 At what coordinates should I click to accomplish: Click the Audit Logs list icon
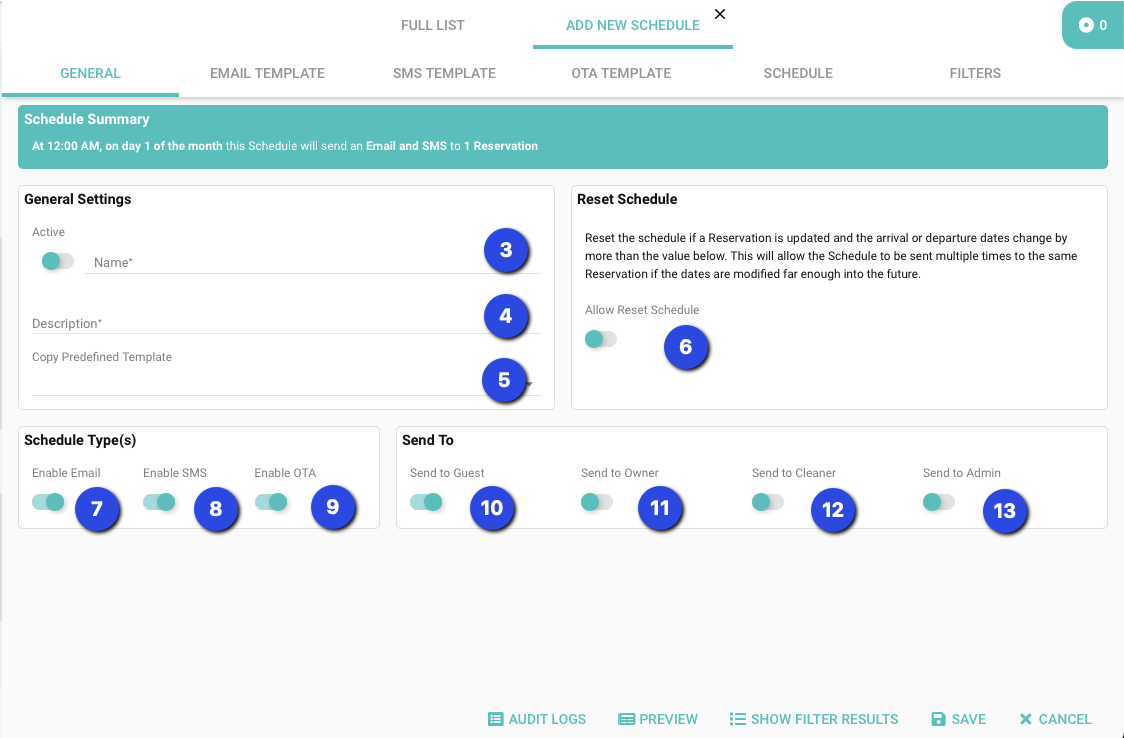[x=495, y=719]
